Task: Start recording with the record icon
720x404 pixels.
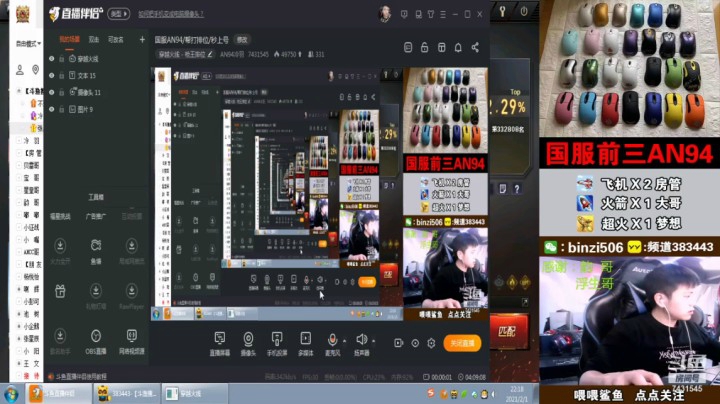Action: coord(399,343)
